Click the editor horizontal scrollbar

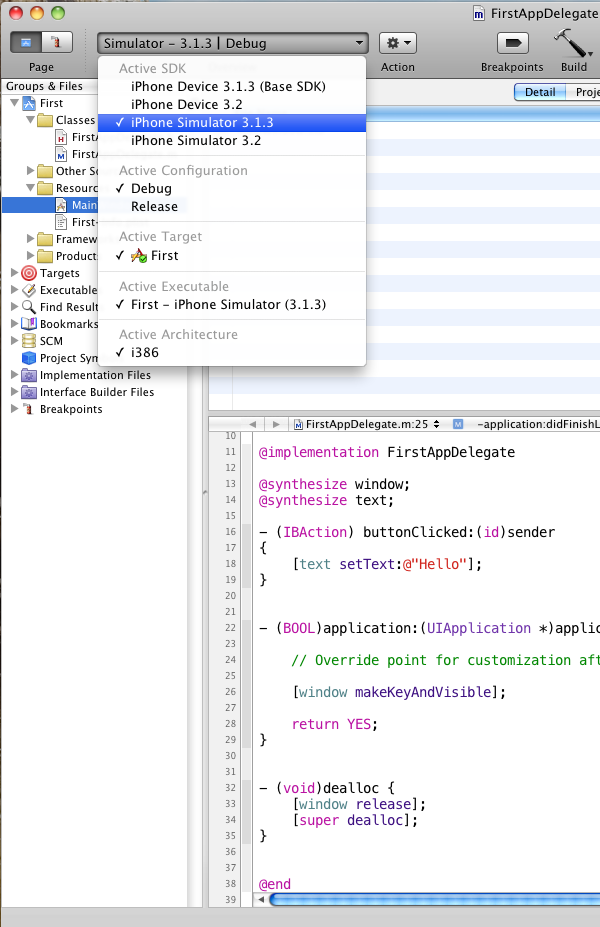tap(434, 900)
